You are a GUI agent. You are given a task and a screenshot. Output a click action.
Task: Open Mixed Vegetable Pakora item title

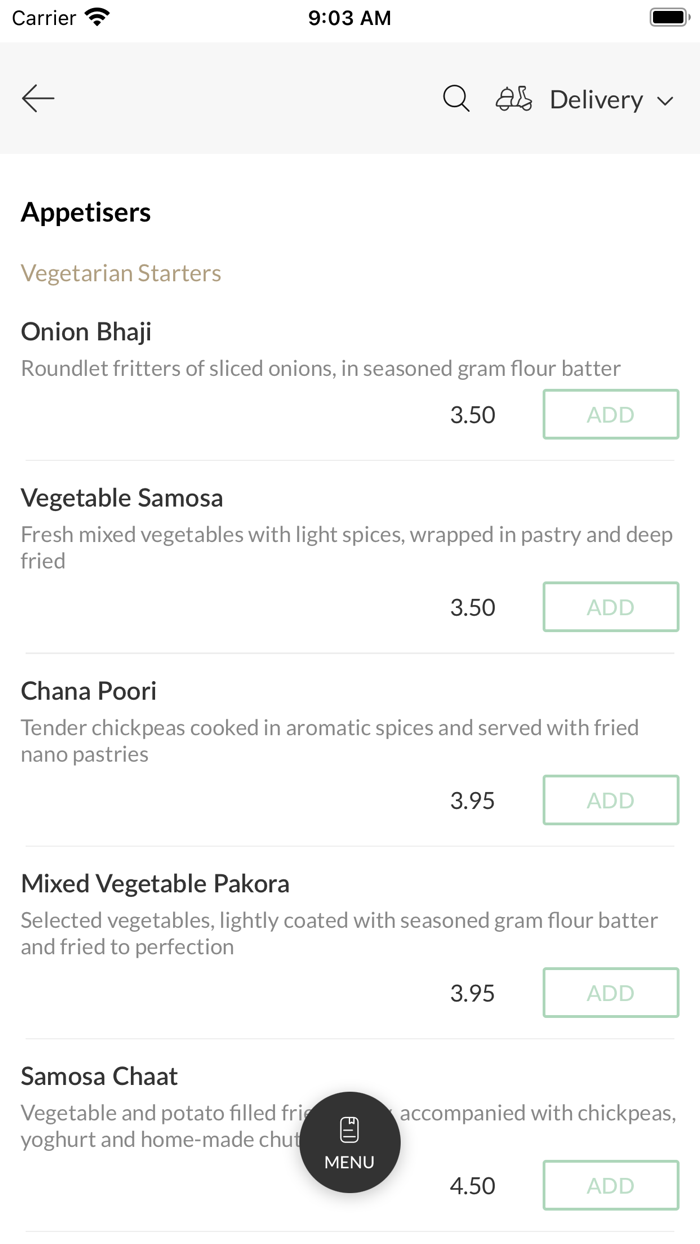[x=155, y=884]
